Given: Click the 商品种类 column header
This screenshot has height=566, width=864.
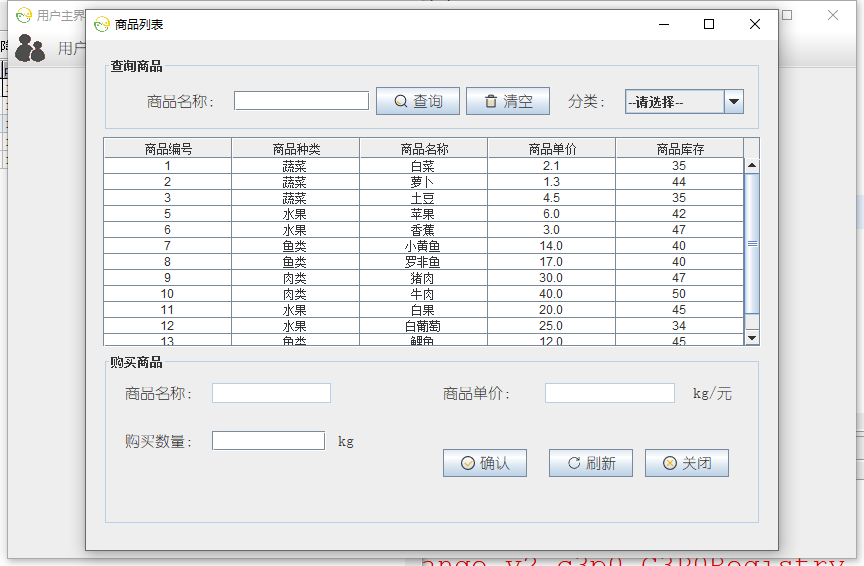Looking at the screenshot, I should click(296, 149).
